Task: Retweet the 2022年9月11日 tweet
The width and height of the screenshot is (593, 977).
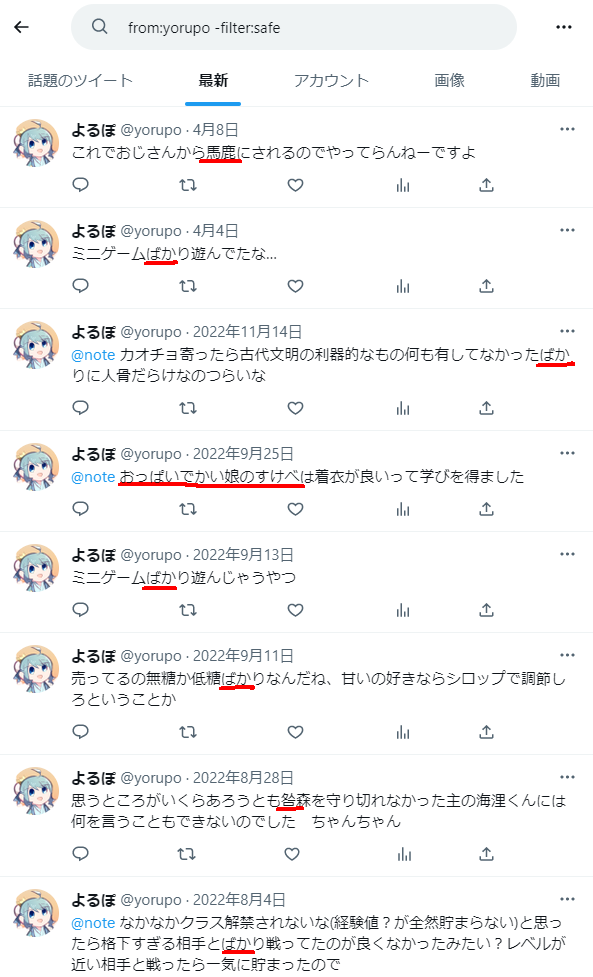Action: tap(188, 732)
